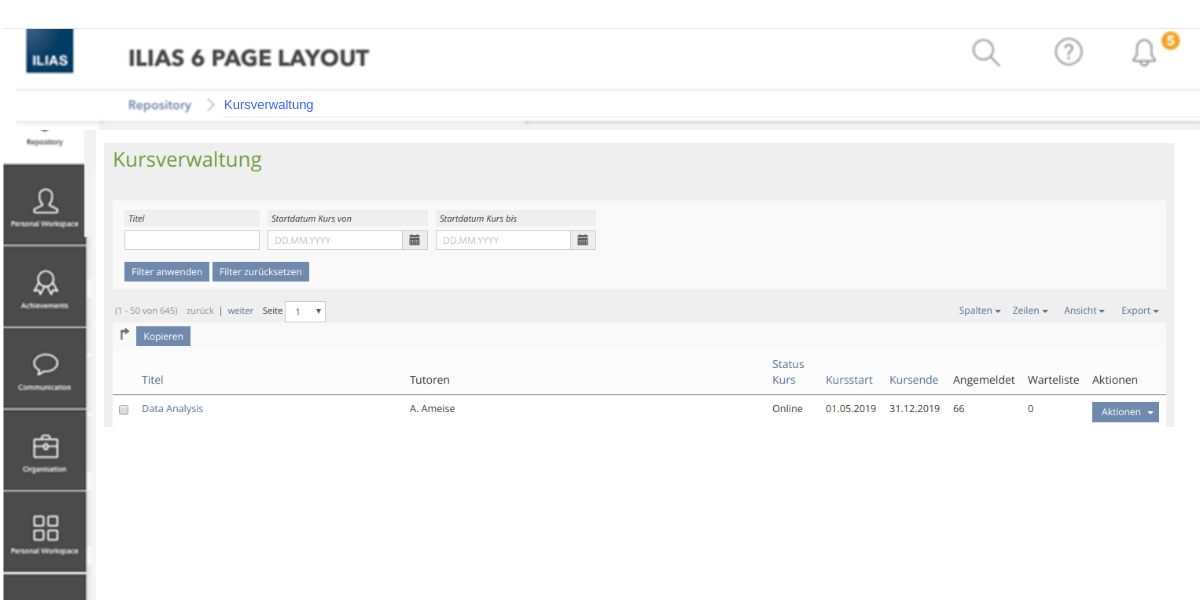The height and width of the screenshot is (600, 1200).
Task: Open Organisation in sidebar
Action: (44, 450)
